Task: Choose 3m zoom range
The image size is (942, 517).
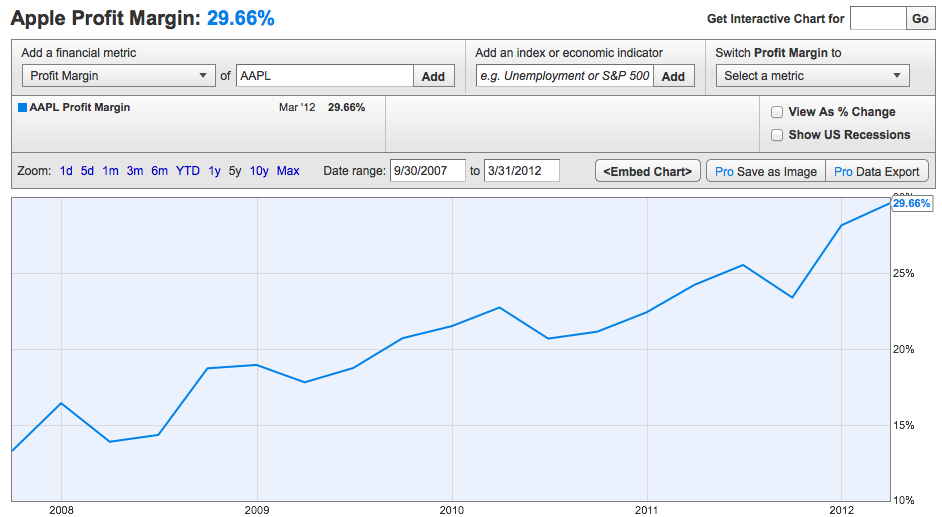Action: (x=135, y=171)
